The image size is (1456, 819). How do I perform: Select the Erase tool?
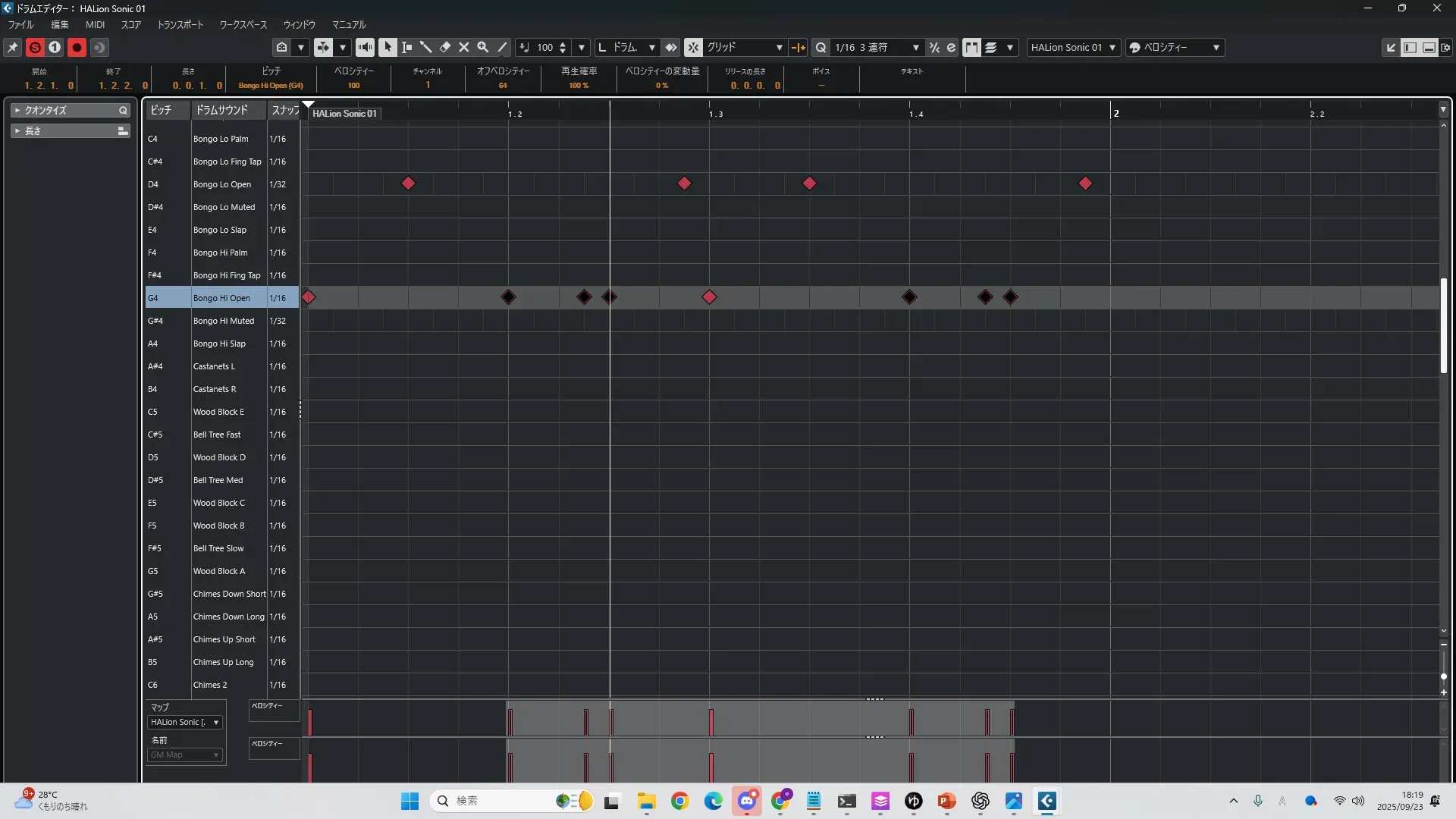(445, 47)
